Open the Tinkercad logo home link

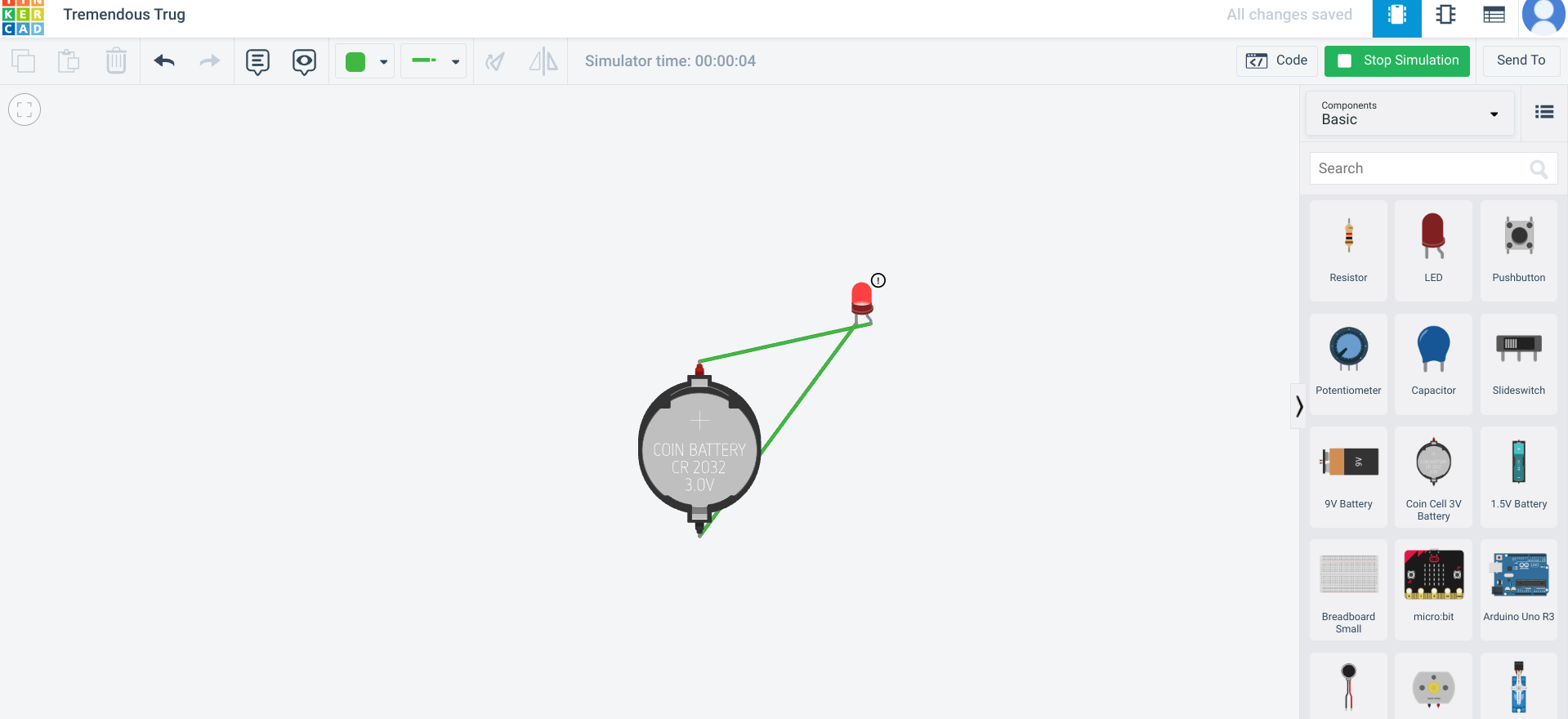23,17
